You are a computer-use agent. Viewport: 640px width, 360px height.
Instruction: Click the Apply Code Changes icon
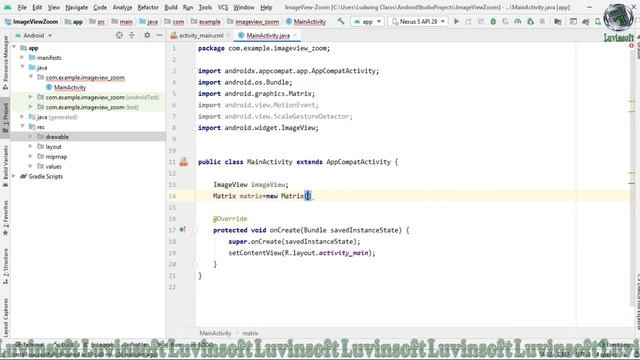481,21
